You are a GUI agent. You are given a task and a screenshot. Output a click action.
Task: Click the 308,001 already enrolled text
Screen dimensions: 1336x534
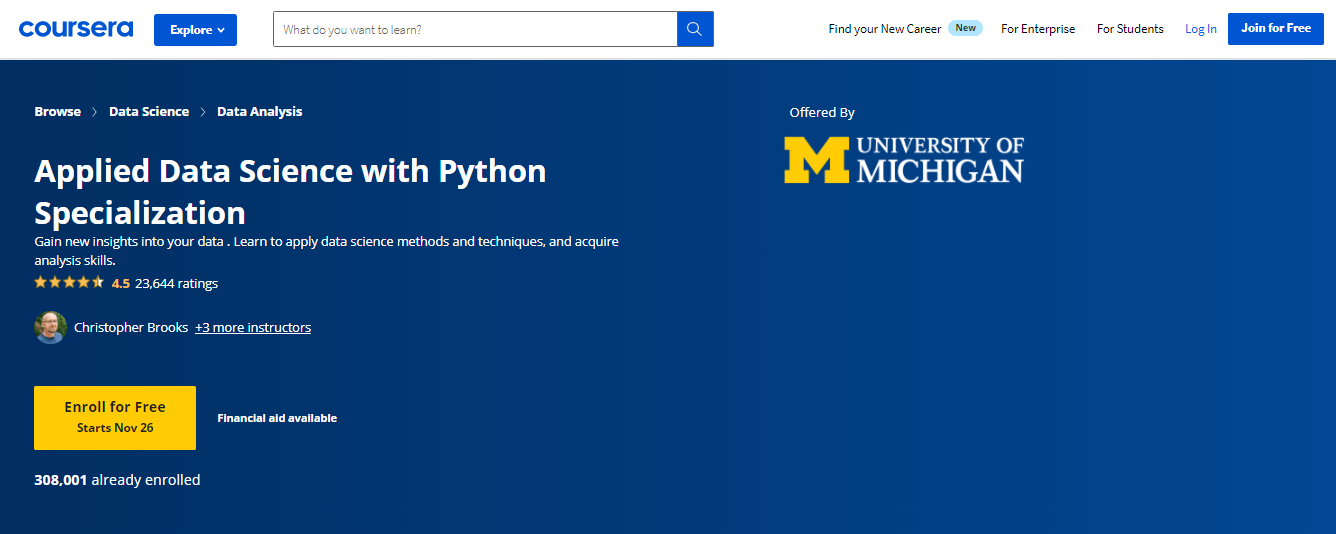click(x=117, y=480)
